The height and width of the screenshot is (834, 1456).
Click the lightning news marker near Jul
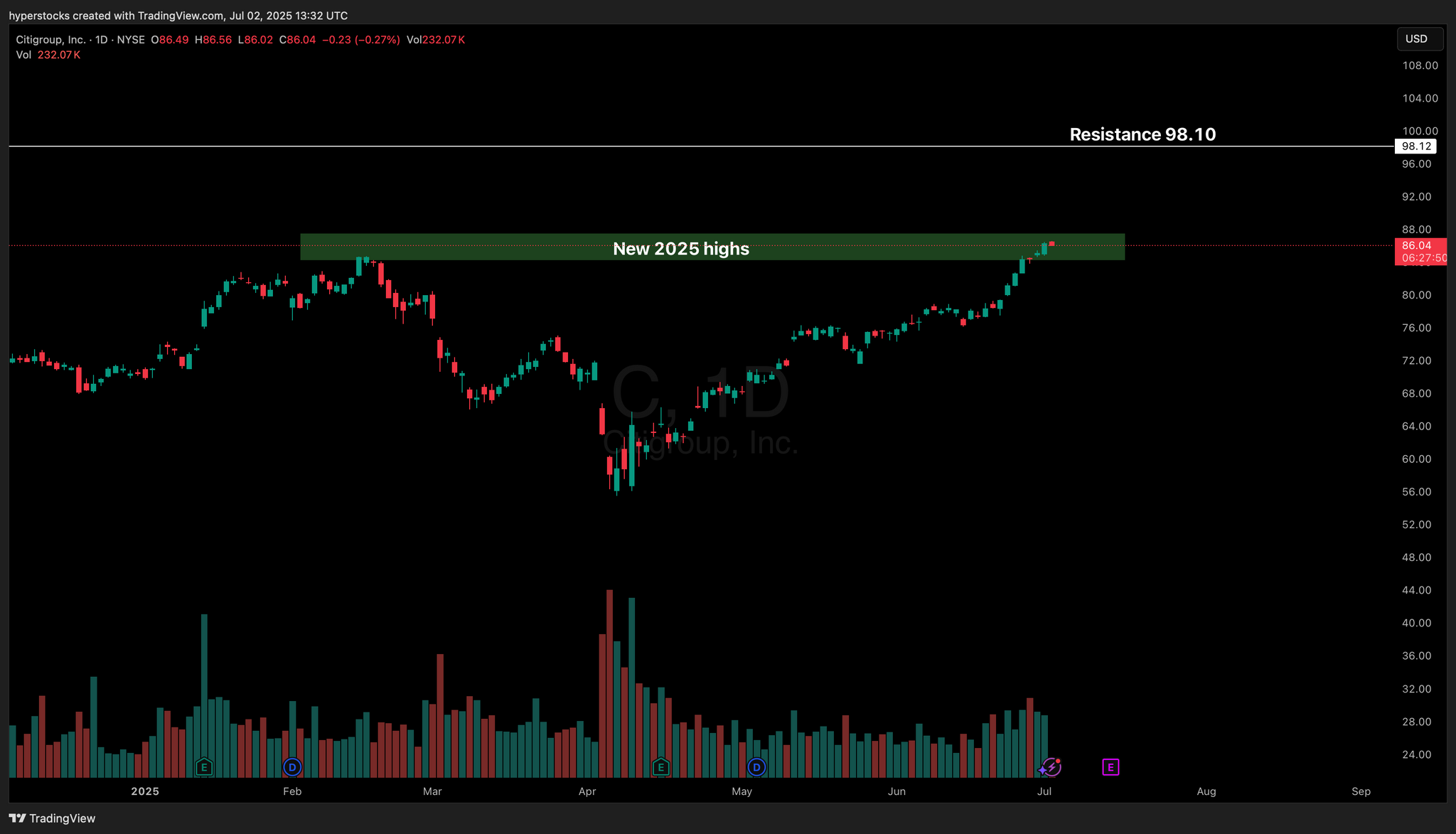point(1051,767)
